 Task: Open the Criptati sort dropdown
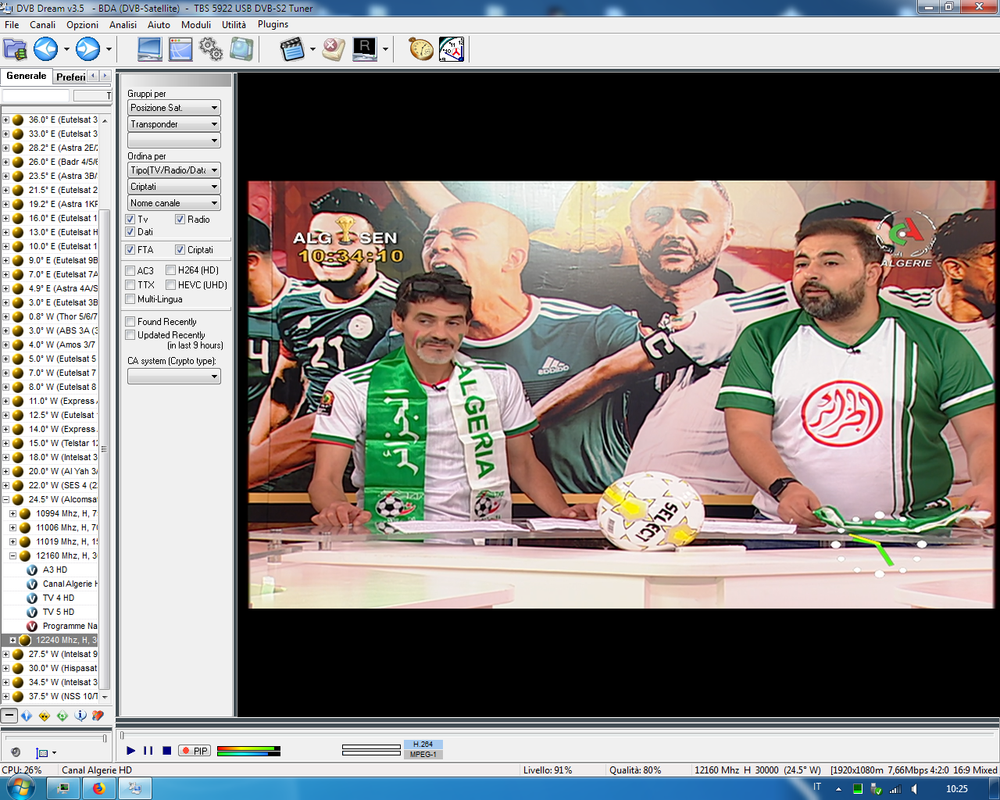click(174, 186)
